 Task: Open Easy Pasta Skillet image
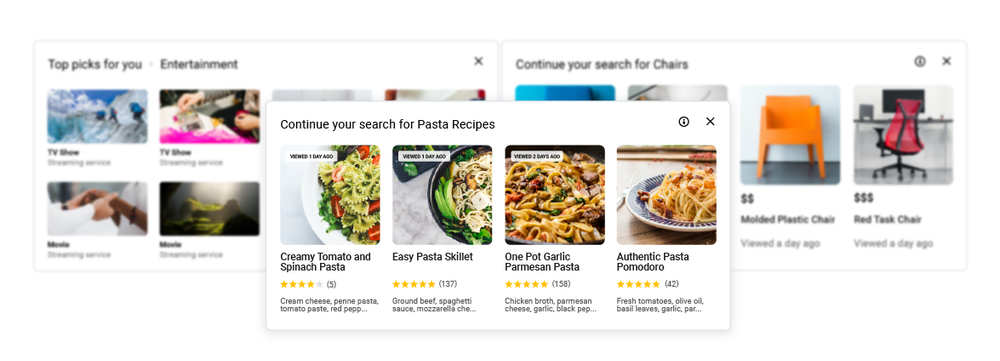coord(442,195)
